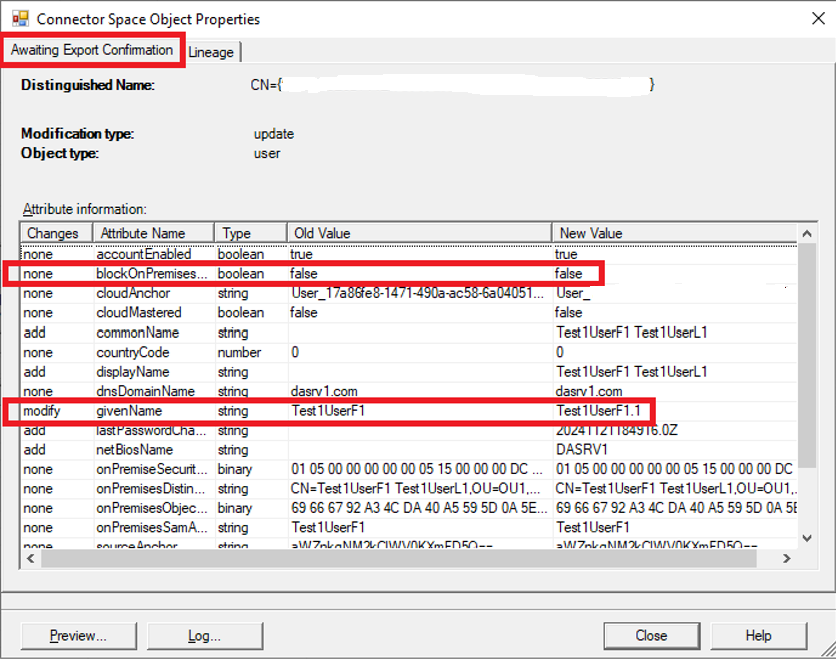Image resolution: width=836 pixels, height=660 pixels.
Task: Click the Object type value user
Action: [267, 154]
